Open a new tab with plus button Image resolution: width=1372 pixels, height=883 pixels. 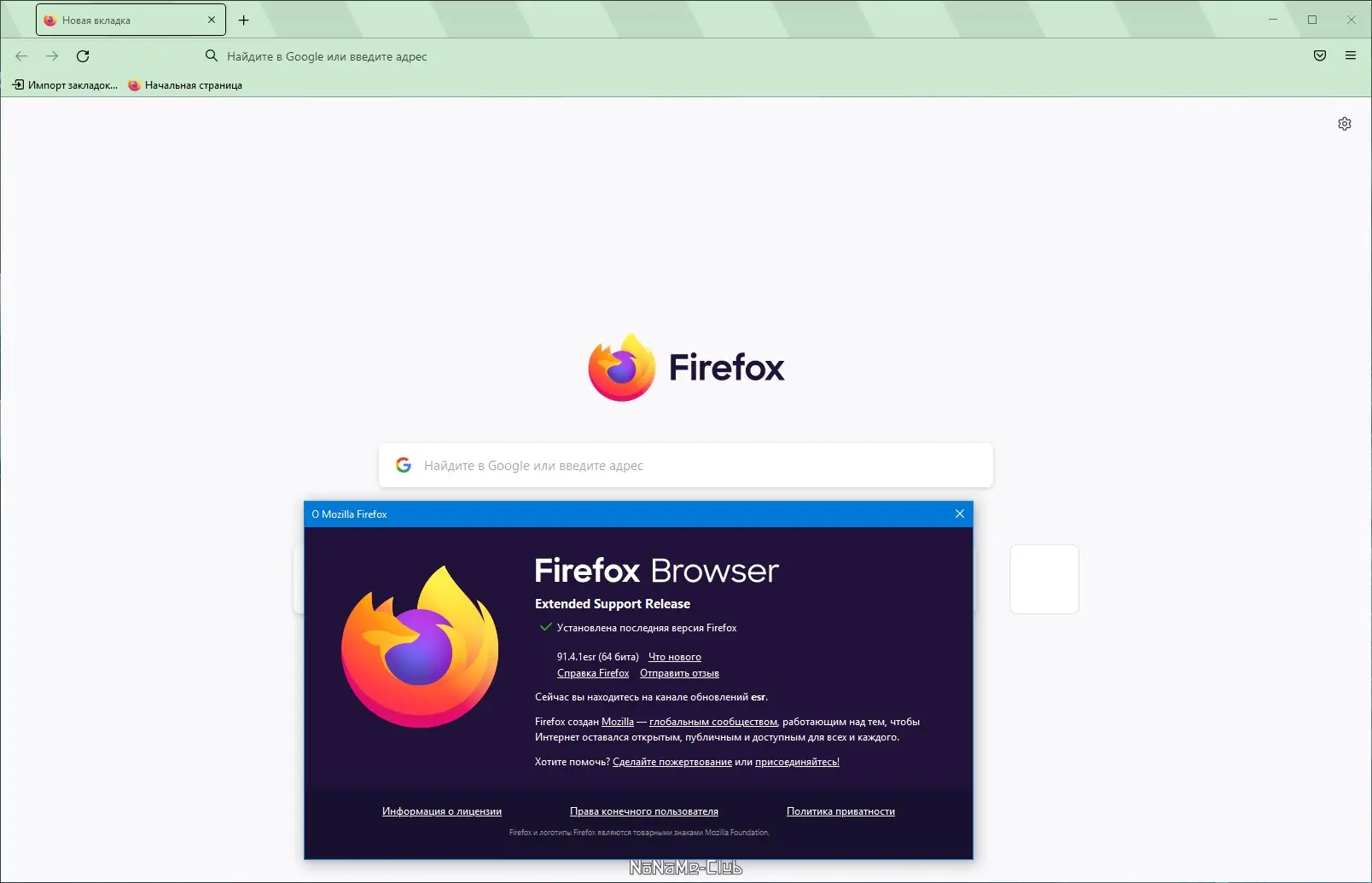click(x=244, y=20)
